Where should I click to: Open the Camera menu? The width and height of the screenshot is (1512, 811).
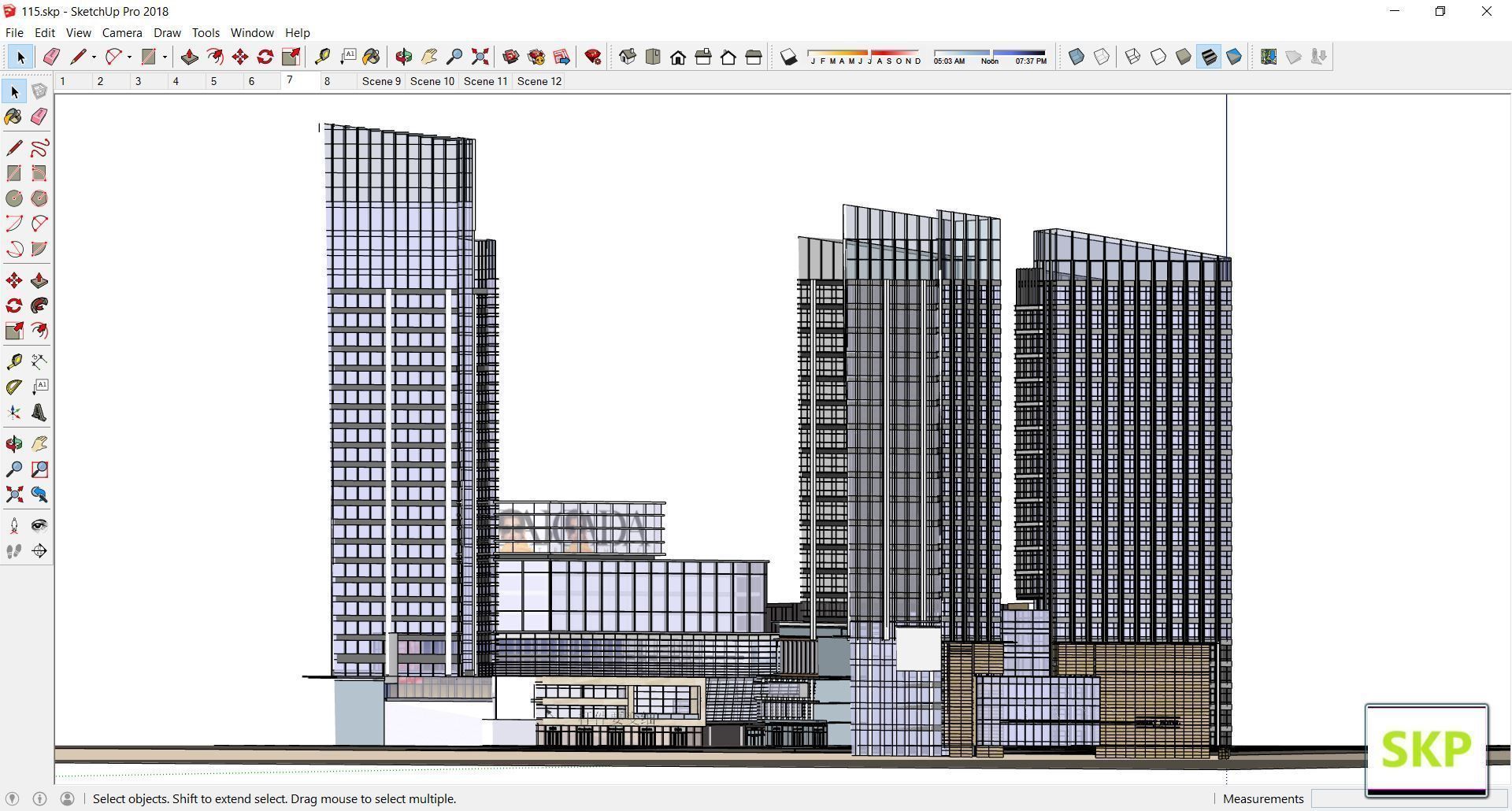(122, 32)
